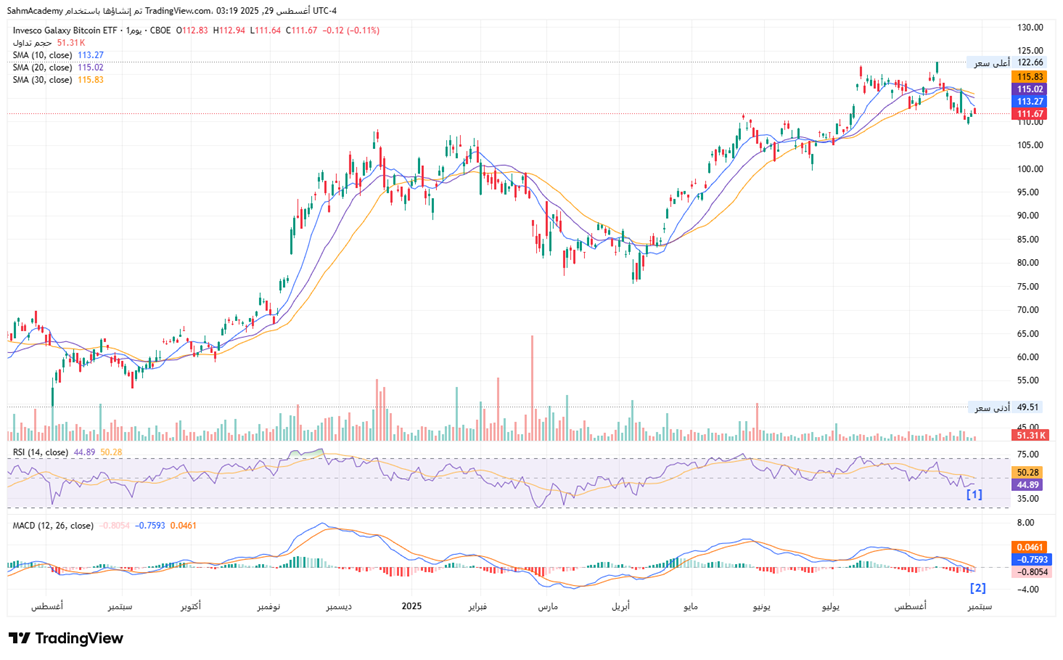Screen dimensions: 1063x660
Task: Open the MACD (12, 26, close) legend
Action: 52,525
